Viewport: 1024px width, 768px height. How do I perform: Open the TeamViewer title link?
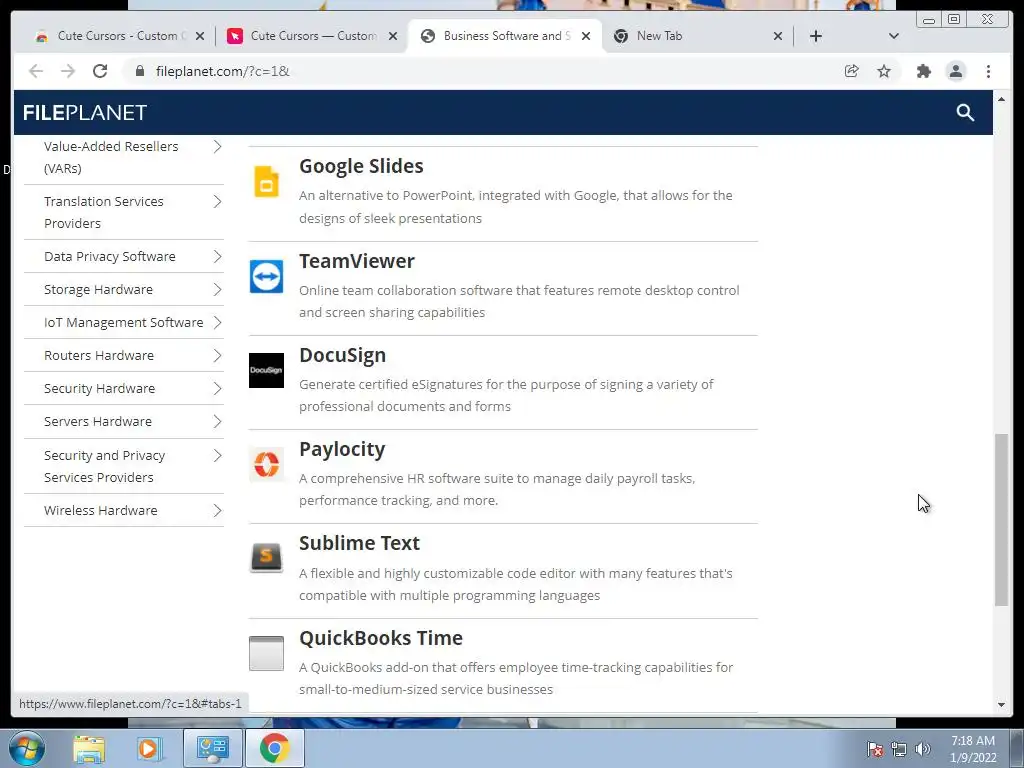(x=357, y=261)
